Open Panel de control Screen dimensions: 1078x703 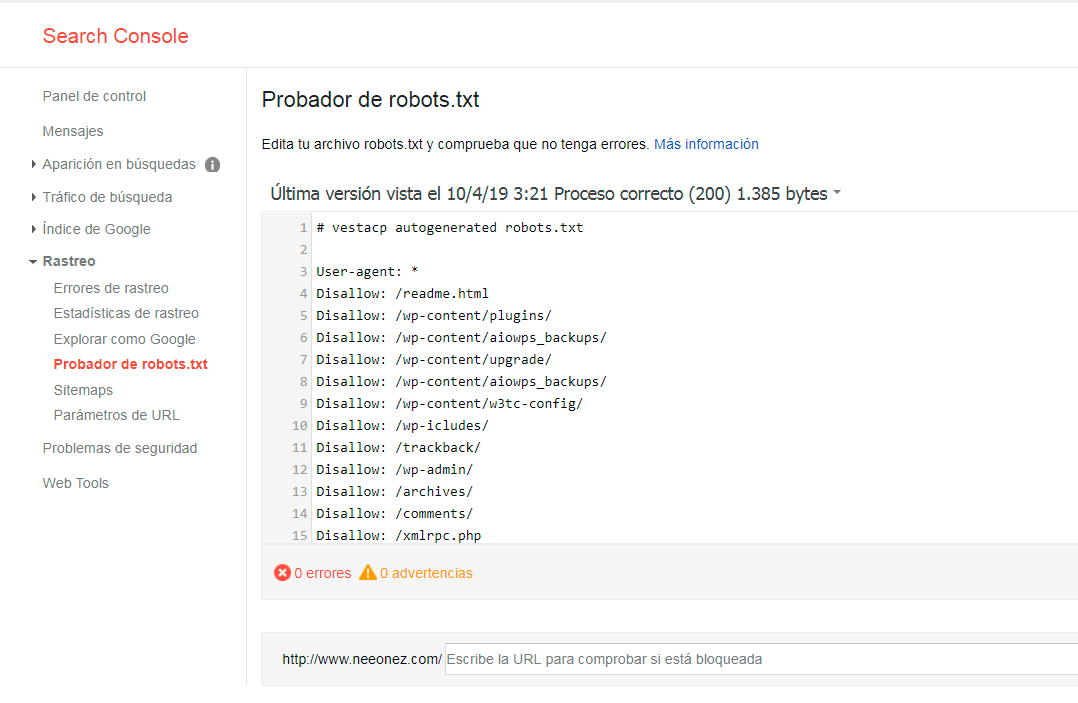94,96
